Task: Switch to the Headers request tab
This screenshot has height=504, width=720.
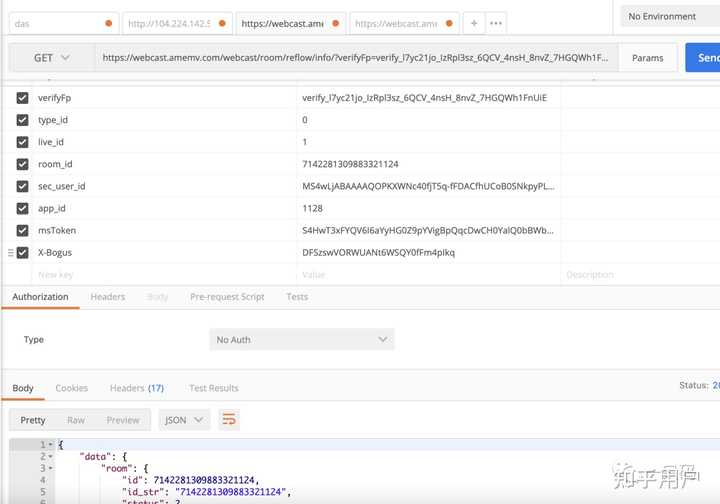Action: [108, 297]
